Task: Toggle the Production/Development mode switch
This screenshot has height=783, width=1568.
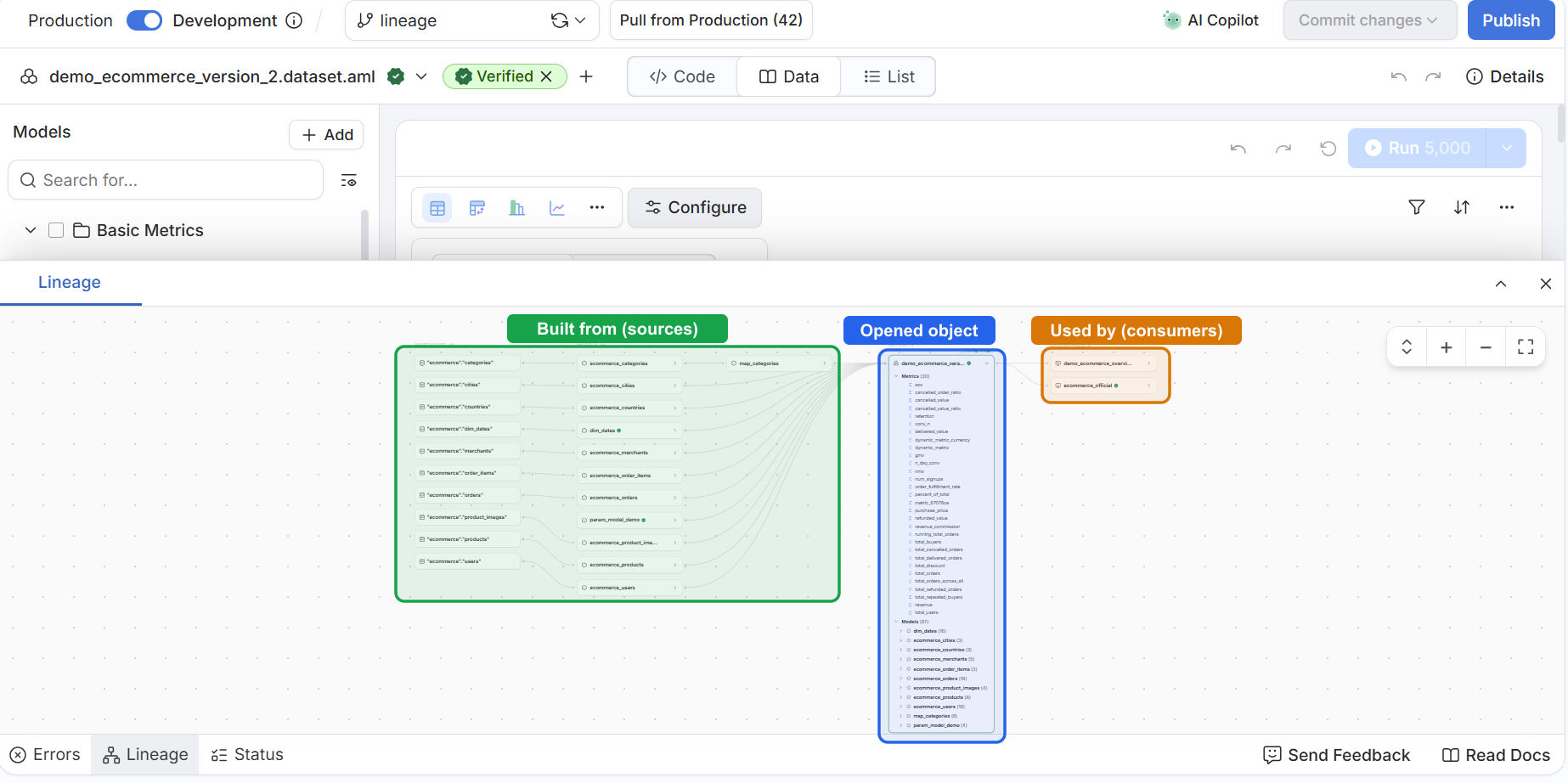Action: (144, 20)
